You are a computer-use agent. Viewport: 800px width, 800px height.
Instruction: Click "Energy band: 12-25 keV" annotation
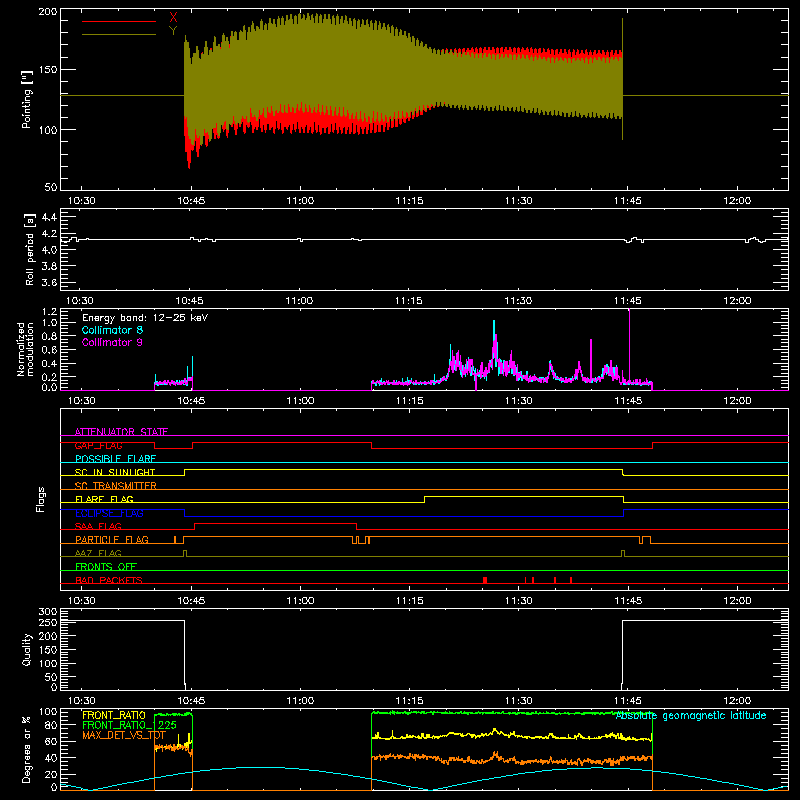145,318
